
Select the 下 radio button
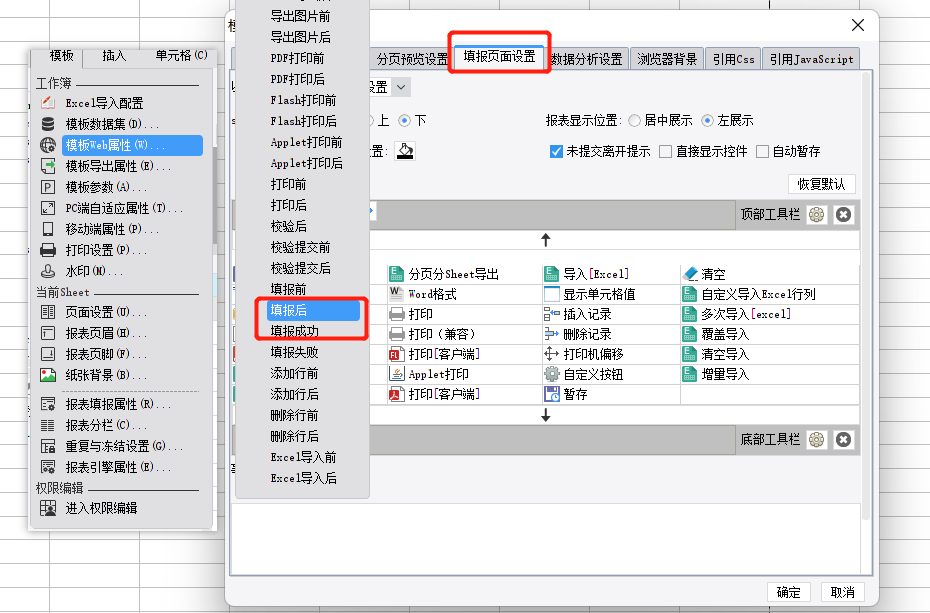[x=405, y=121]
